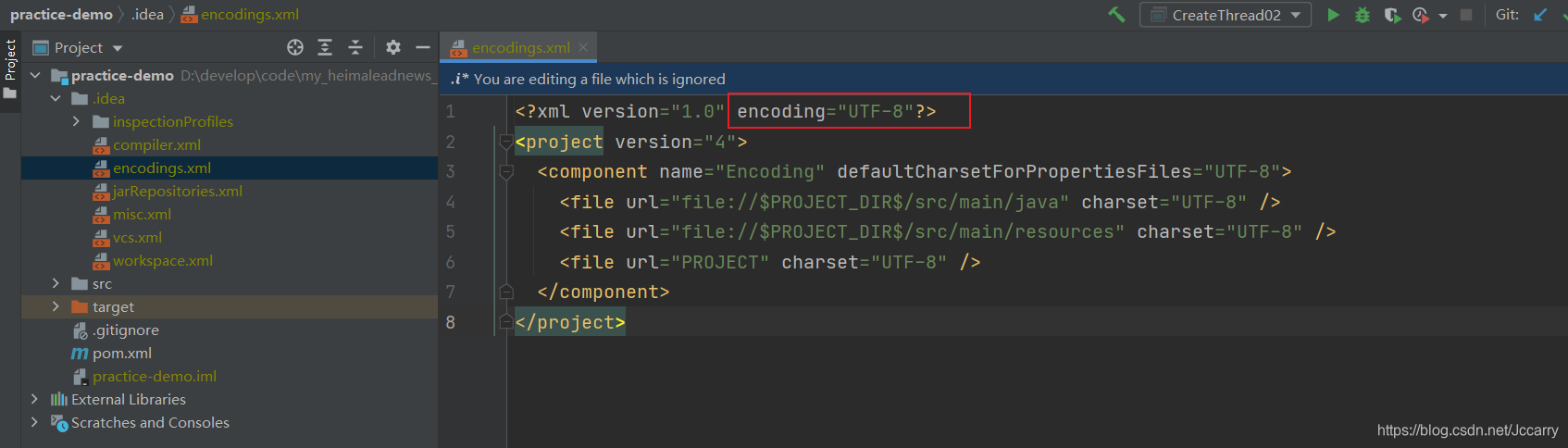Click line number 1 in the gutter
1568x448 pixels.
[450, 111]
